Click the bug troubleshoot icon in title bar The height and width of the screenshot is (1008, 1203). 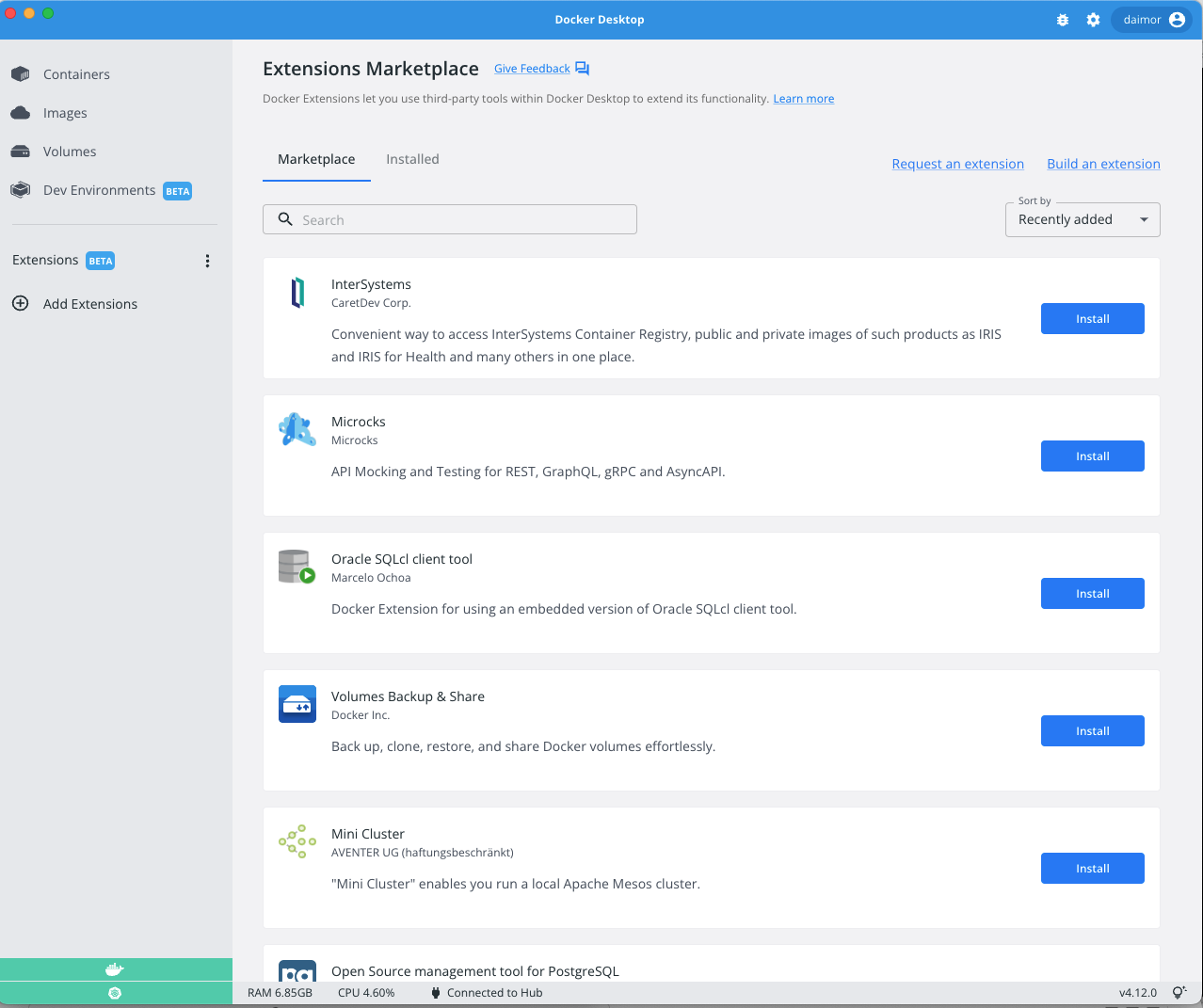click(1063, 20)
